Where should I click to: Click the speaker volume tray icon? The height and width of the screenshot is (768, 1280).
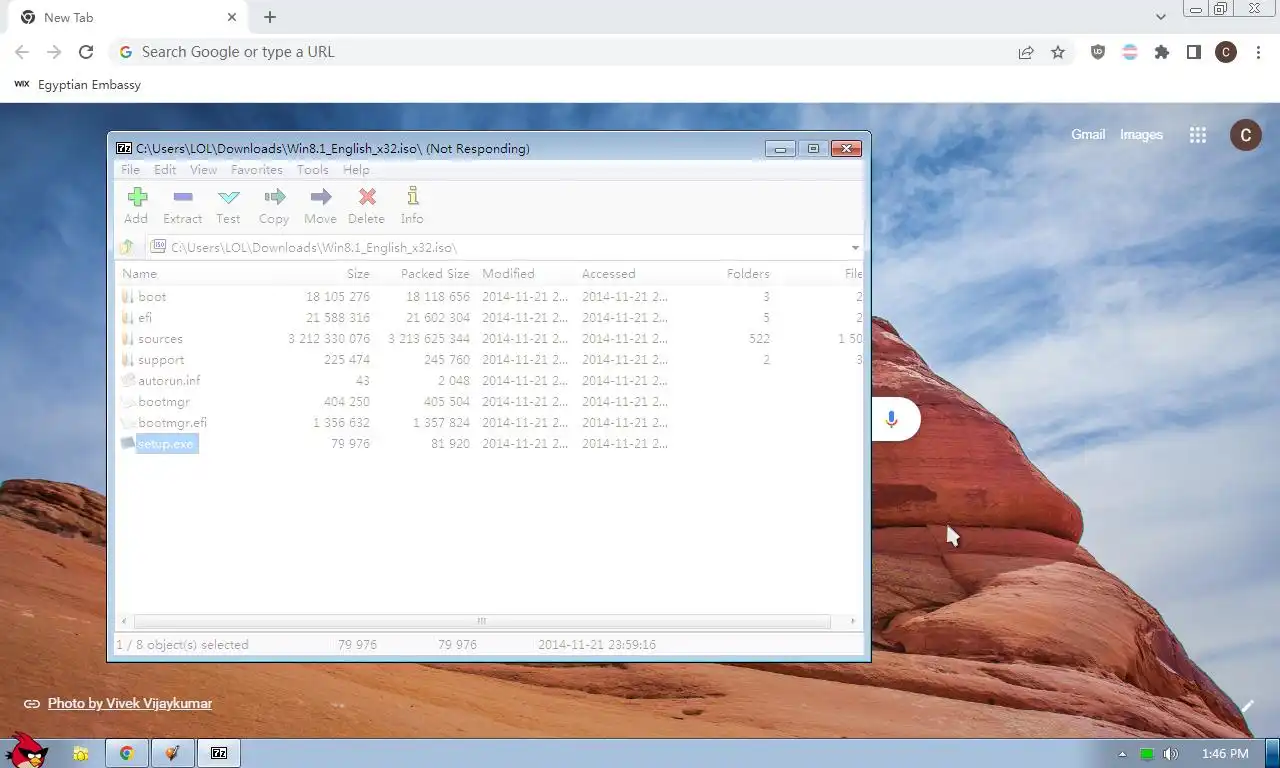(x=1171, y=754)
